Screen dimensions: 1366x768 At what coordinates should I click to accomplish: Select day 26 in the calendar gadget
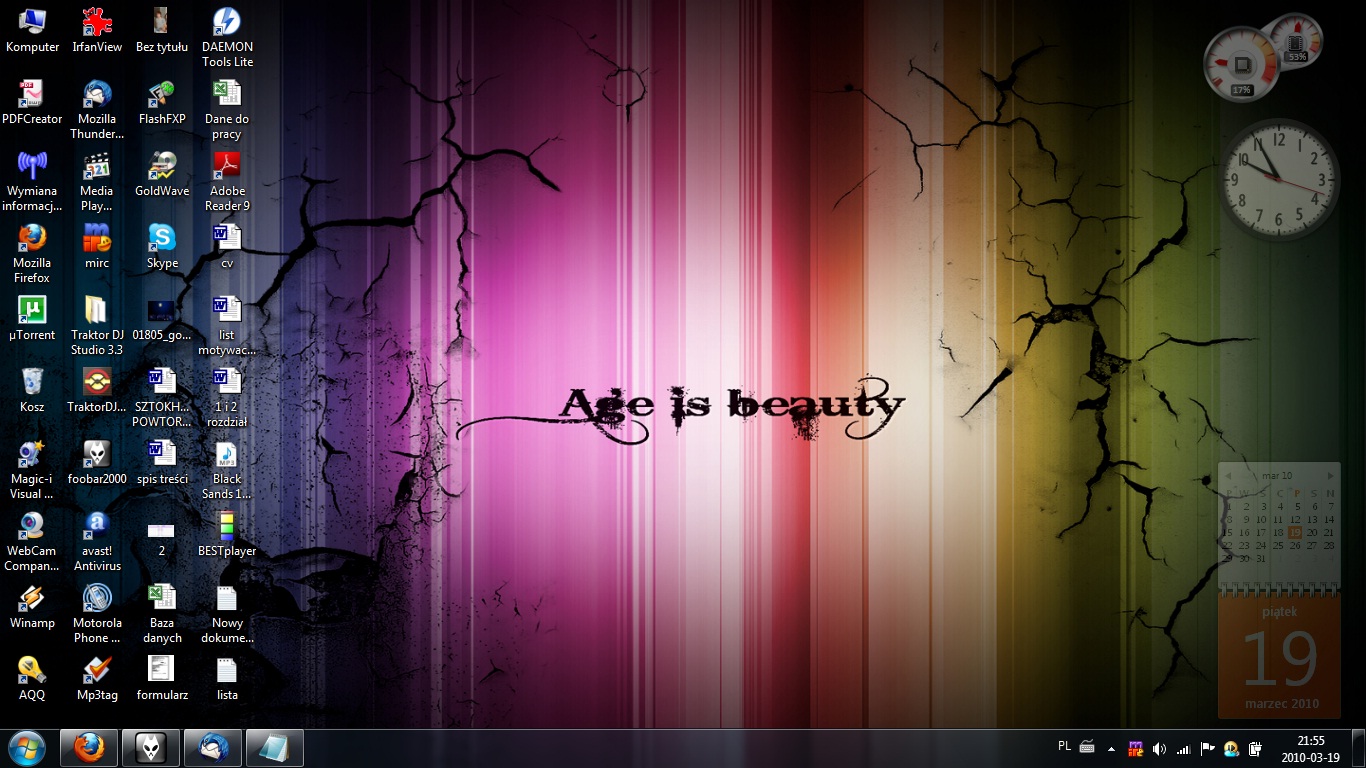point(1295,546)
